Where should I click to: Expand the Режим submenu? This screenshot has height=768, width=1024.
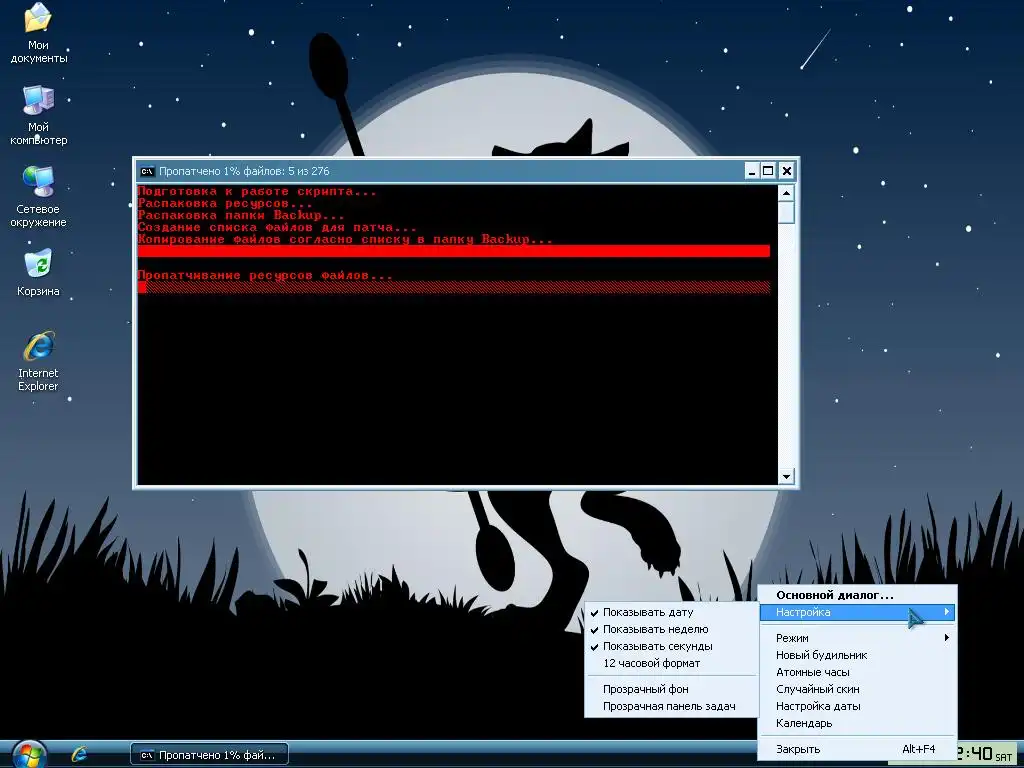tap(857, 638)
